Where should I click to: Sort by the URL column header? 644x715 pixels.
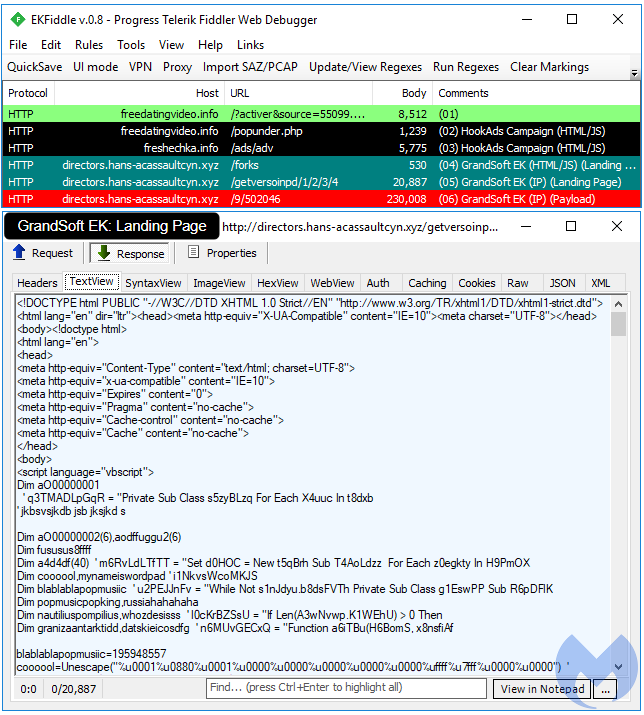click(x=298, y=93)
